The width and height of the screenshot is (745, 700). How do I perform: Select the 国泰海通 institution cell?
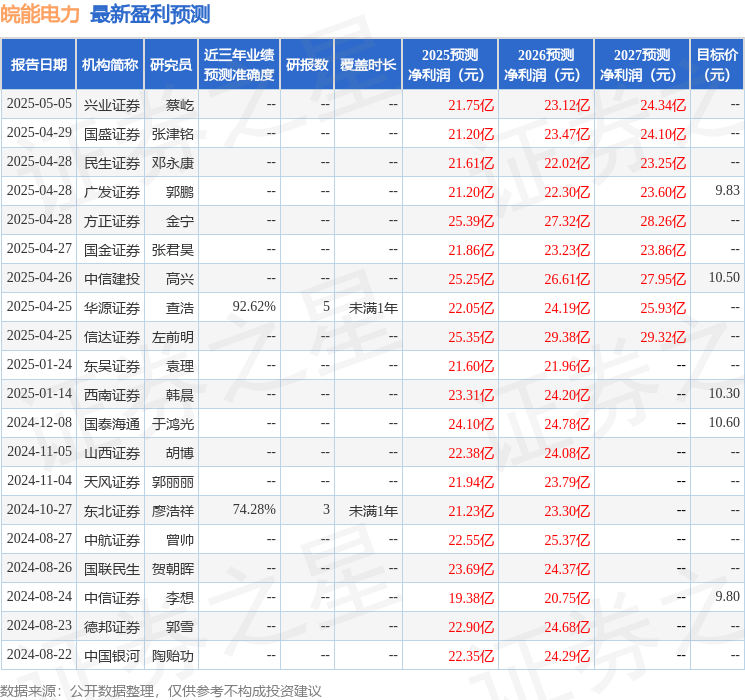tap(112, 424)
